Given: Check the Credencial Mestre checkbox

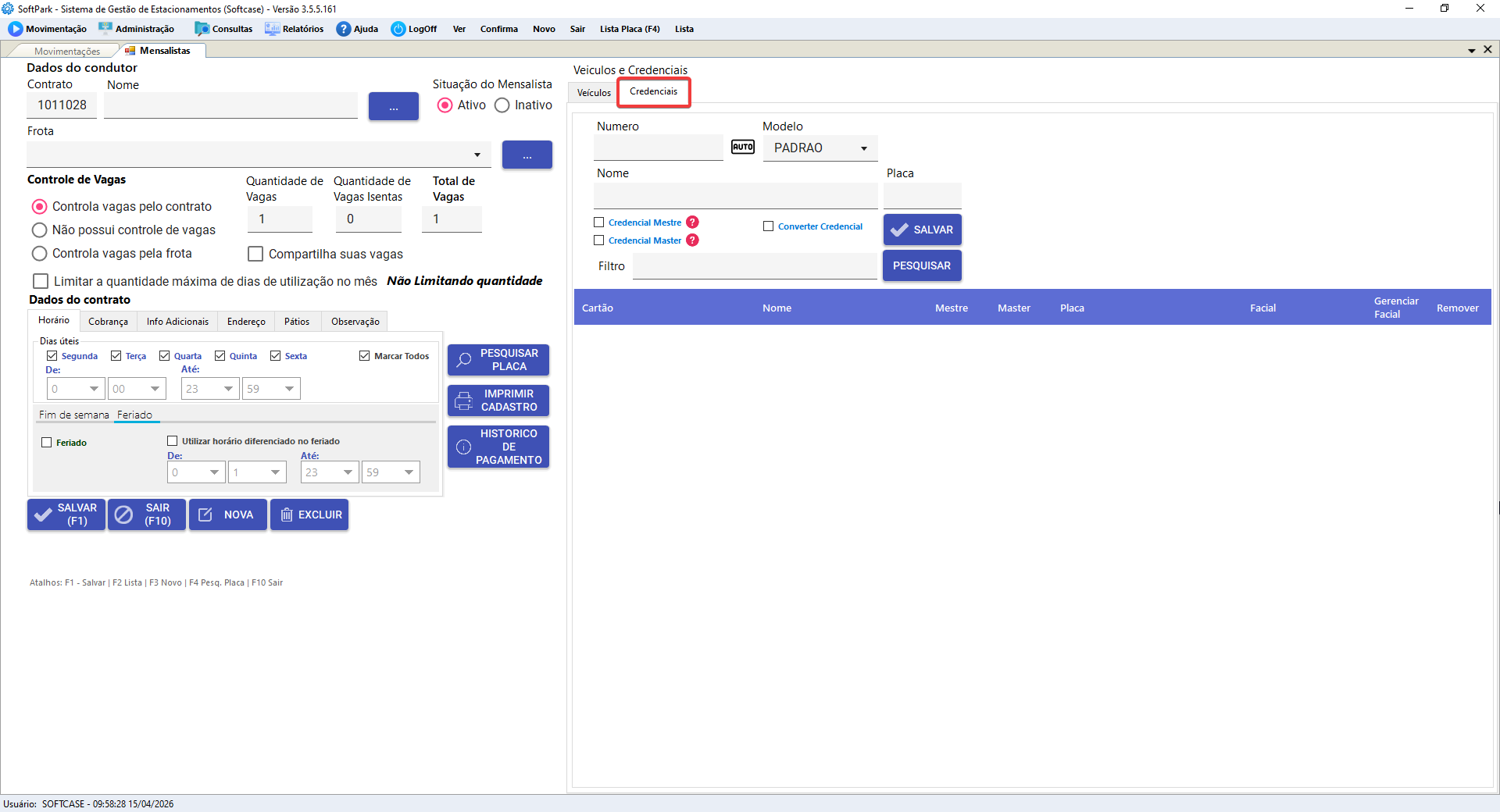Looking at the screenshot, I should (x=599, y=223).
